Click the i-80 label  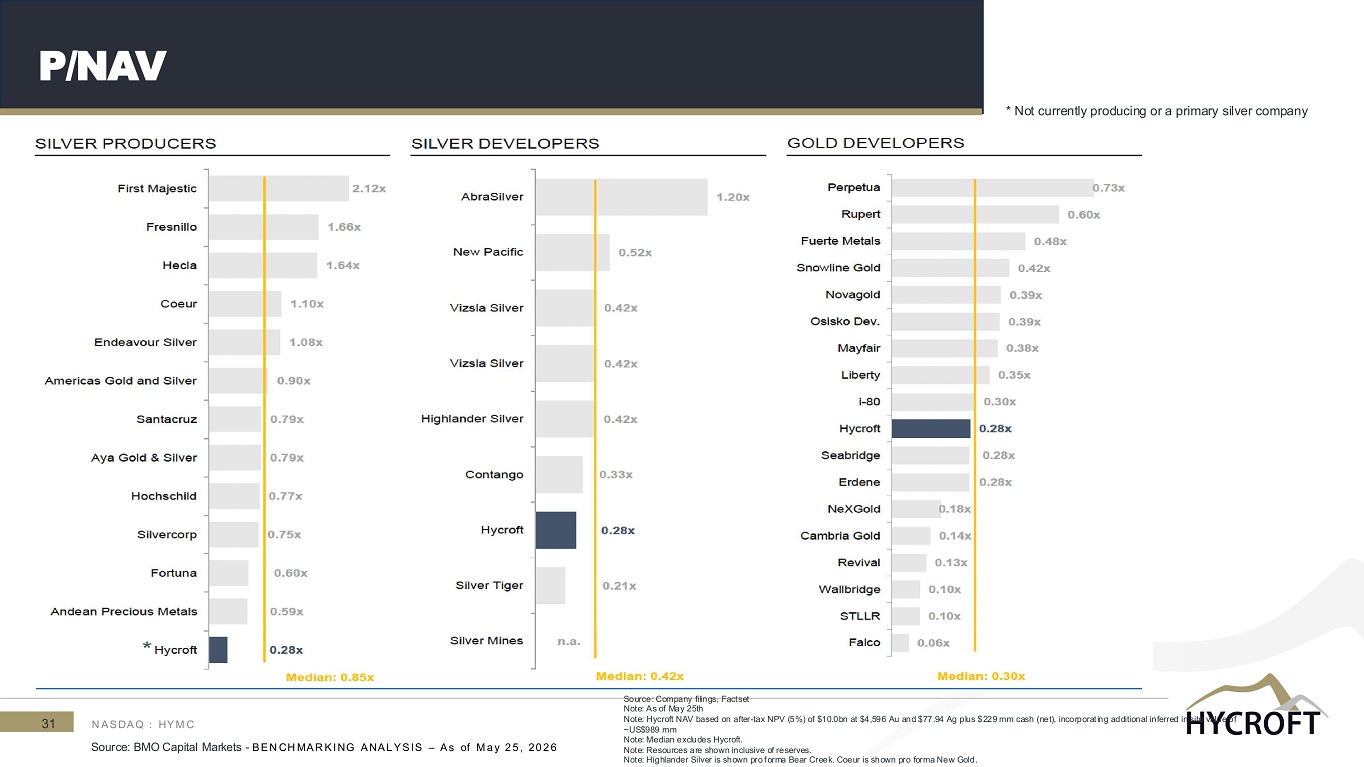point(869,402)
